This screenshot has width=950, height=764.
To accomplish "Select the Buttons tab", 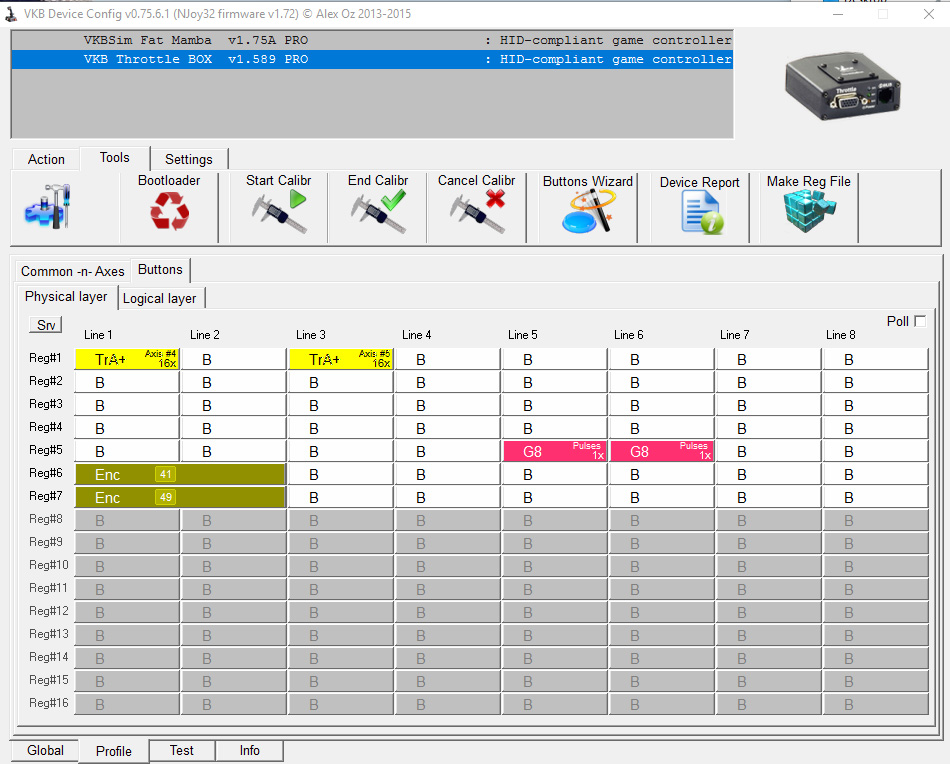I will [161, 270].
